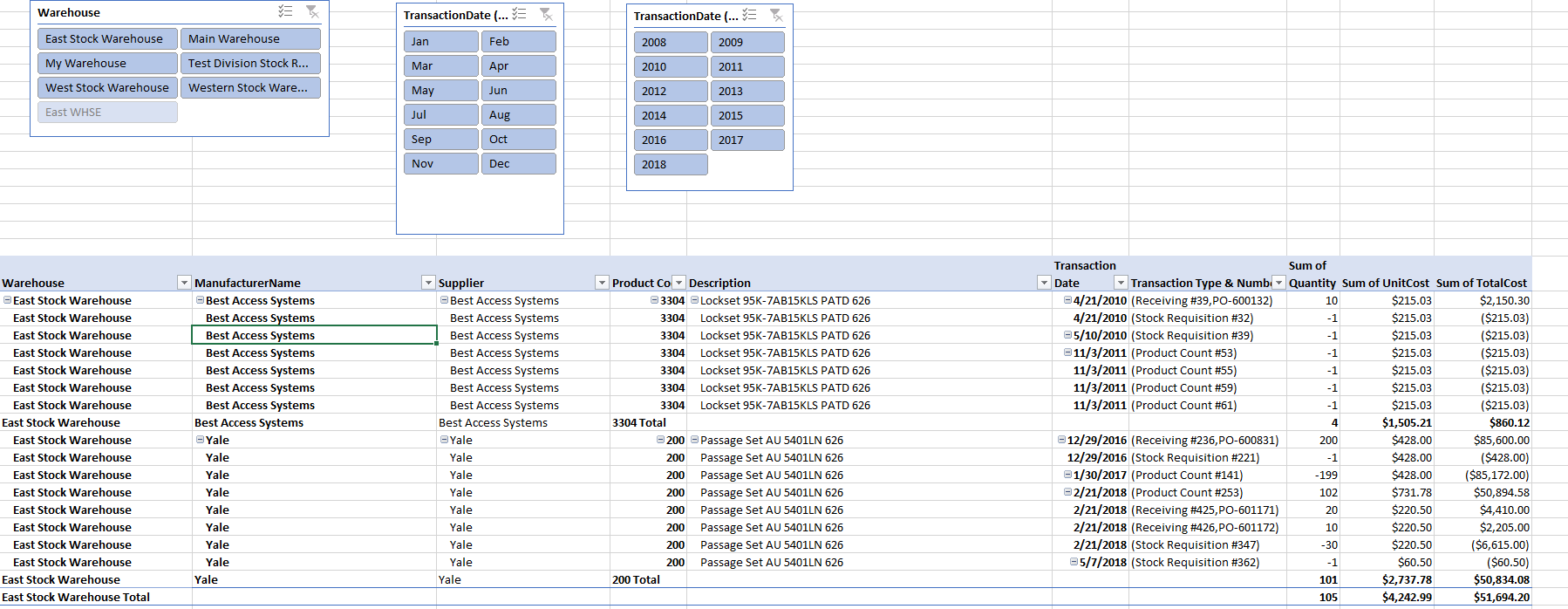
Task: Clear the filter on the Warehouse slicer
Action: (x=312, y=12)
